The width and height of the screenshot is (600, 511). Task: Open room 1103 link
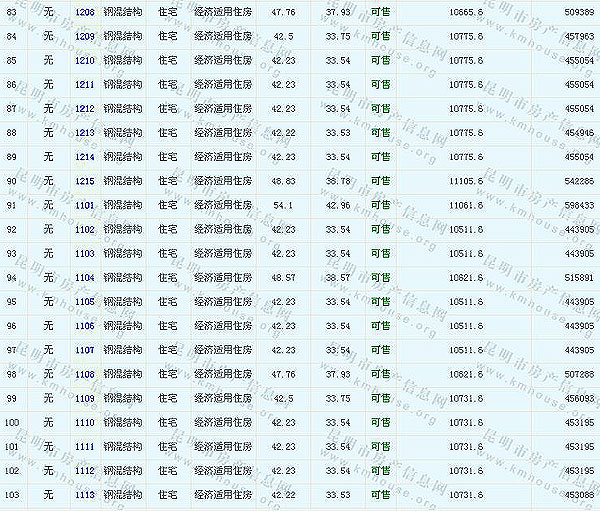coord(85,253)
